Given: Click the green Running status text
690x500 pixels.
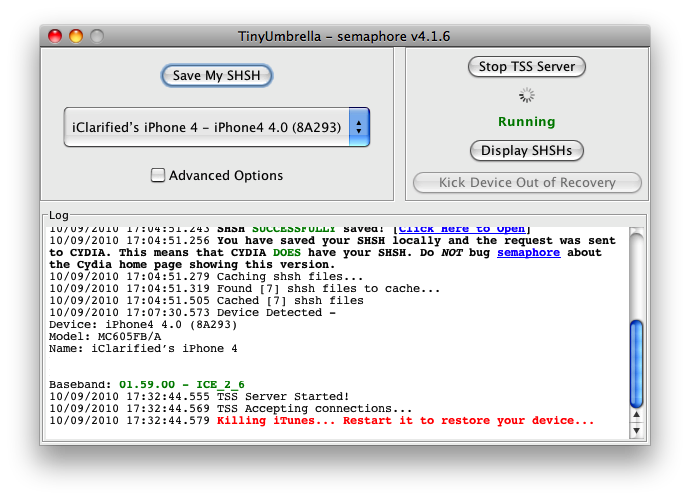Looking at the screenshot, I should tap(527, 122).
